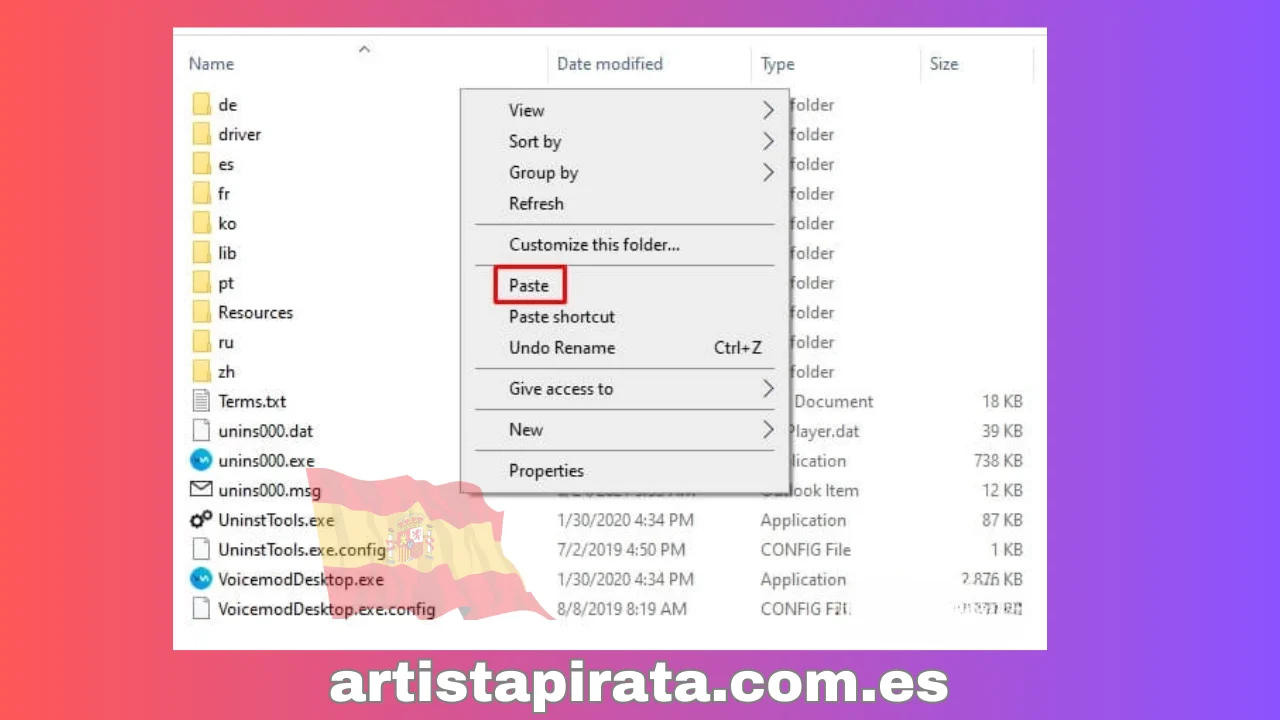Click the Terms.txt document icon

(202, 401)
